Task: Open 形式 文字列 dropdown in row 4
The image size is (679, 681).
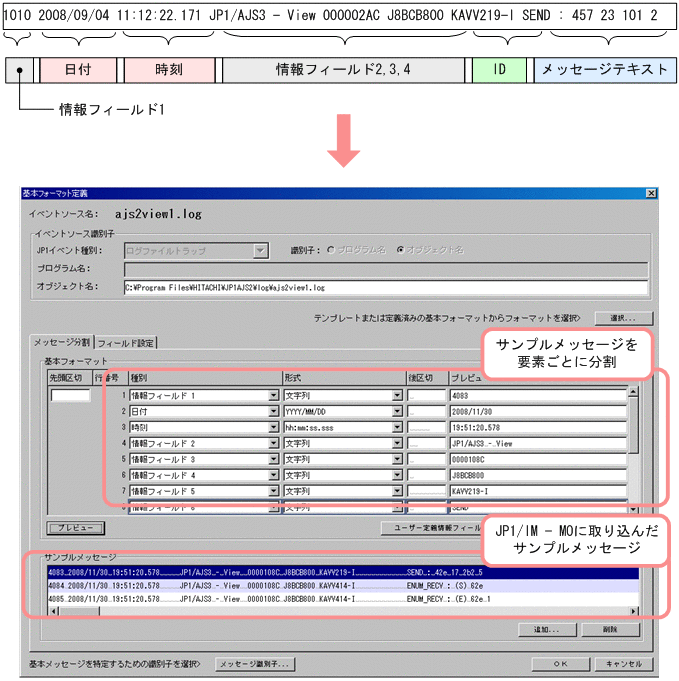Action: pyautogui.click(x=397, y=443)
